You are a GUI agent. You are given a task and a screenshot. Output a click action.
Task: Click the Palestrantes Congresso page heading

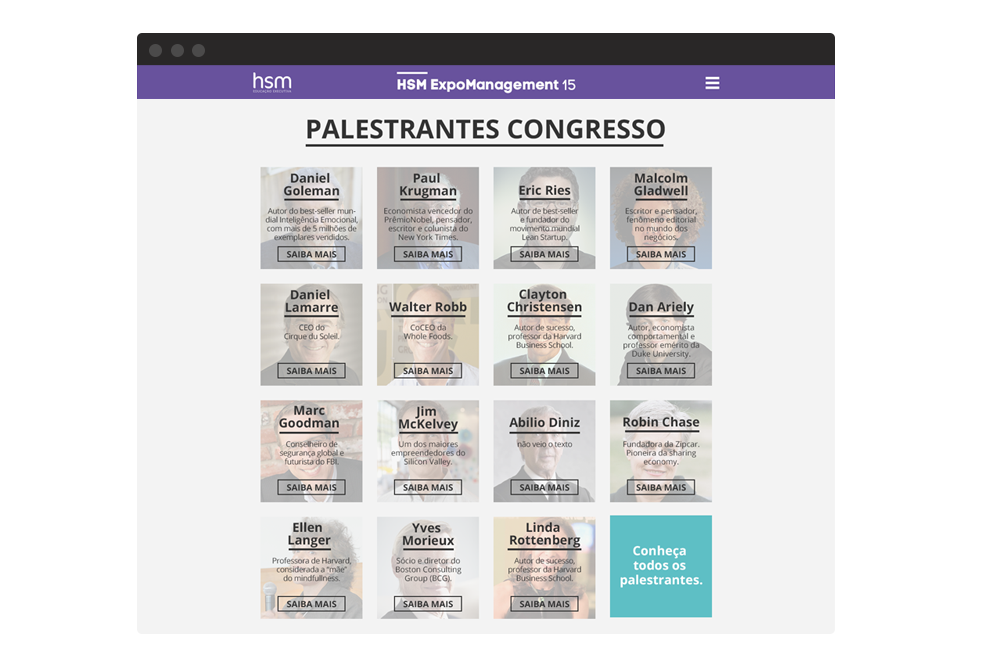click(485, 129)
